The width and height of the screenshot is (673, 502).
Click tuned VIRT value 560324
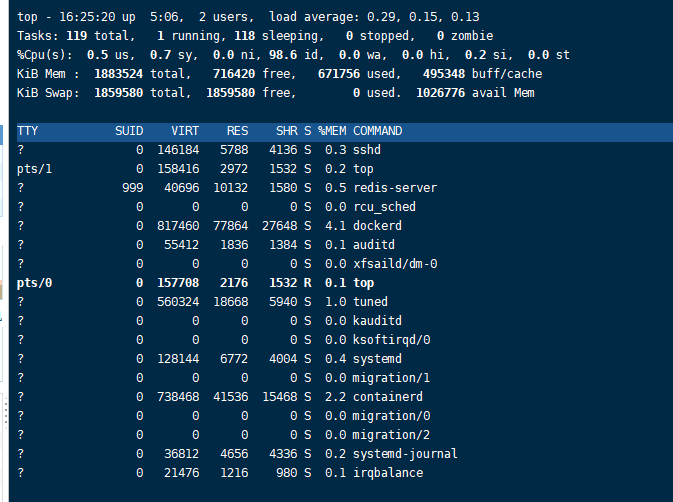178,302
